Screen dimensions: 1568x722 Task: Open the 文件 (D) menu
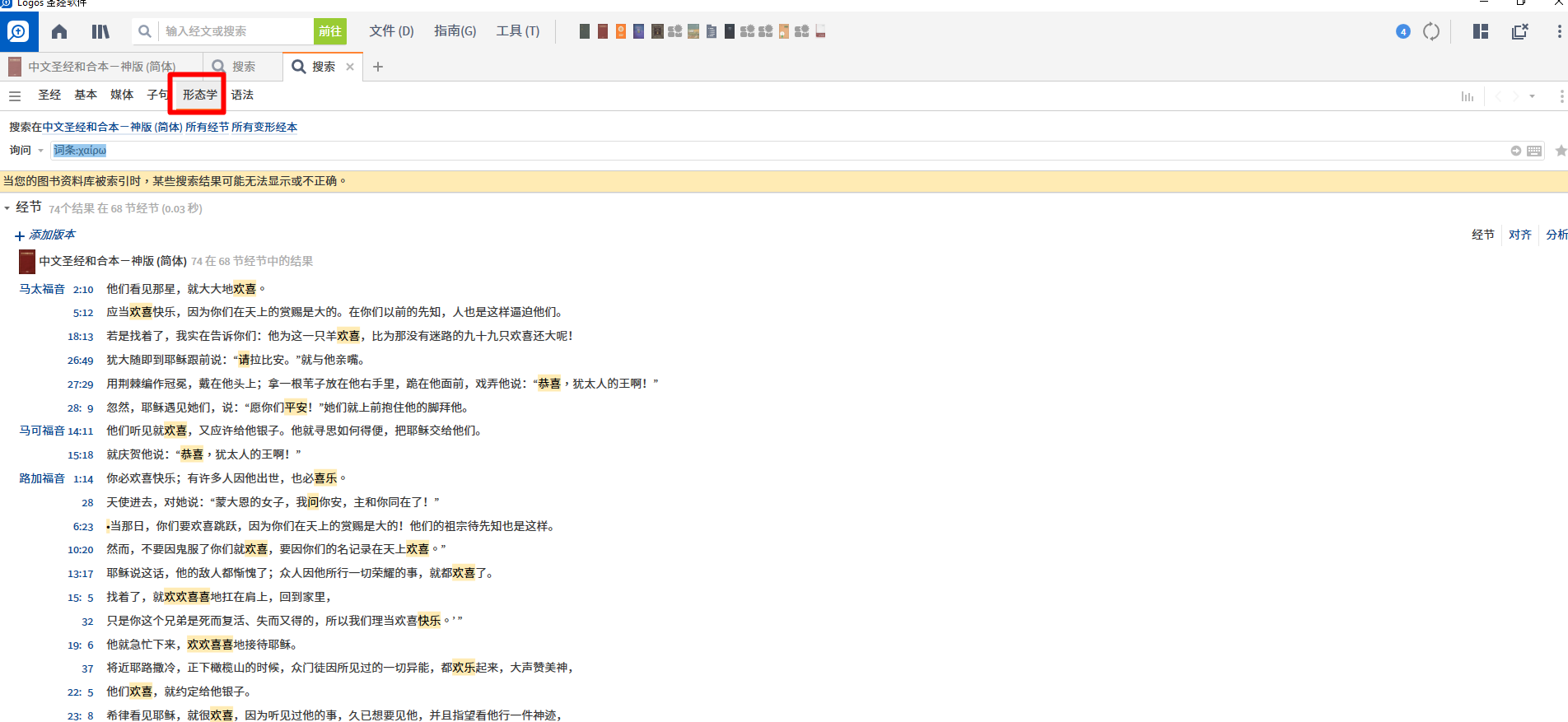[x=391, y=31]
